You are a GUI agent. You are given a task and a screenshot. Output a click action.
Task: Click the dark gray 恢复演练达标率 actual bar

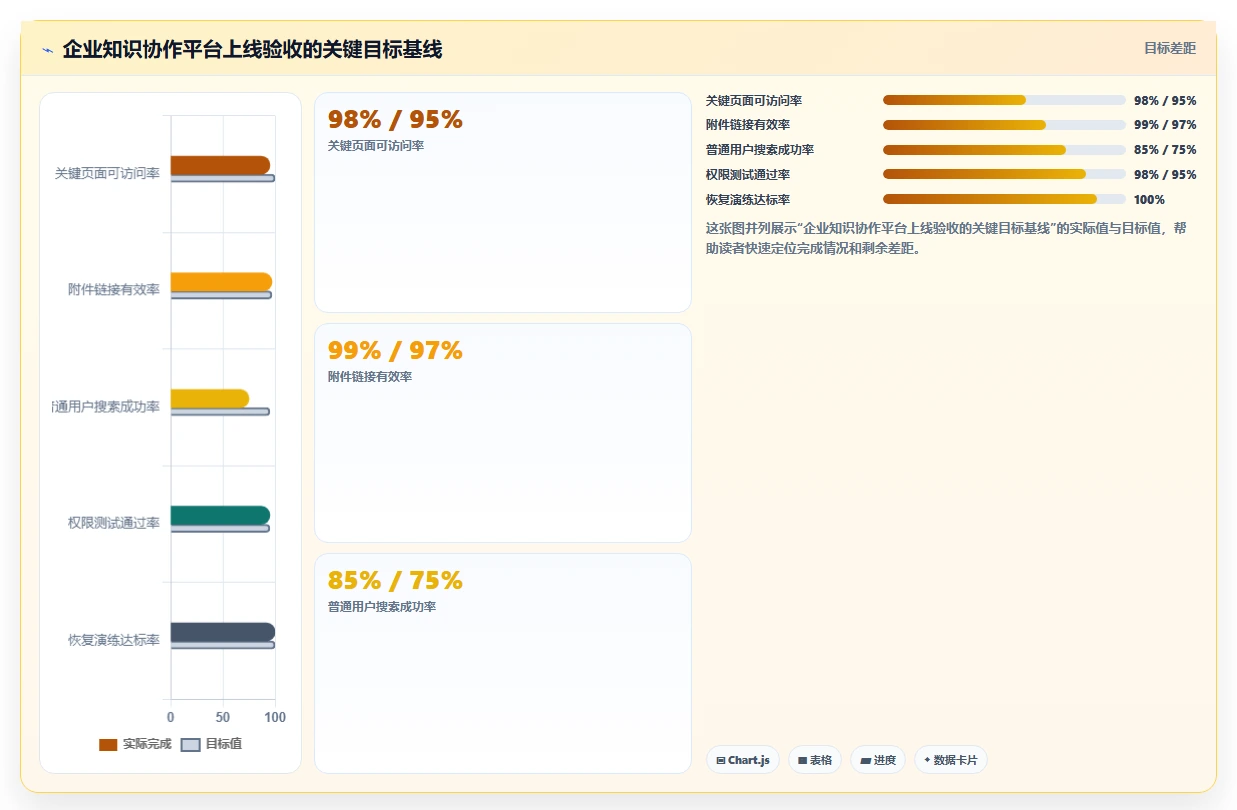(223, 632)
